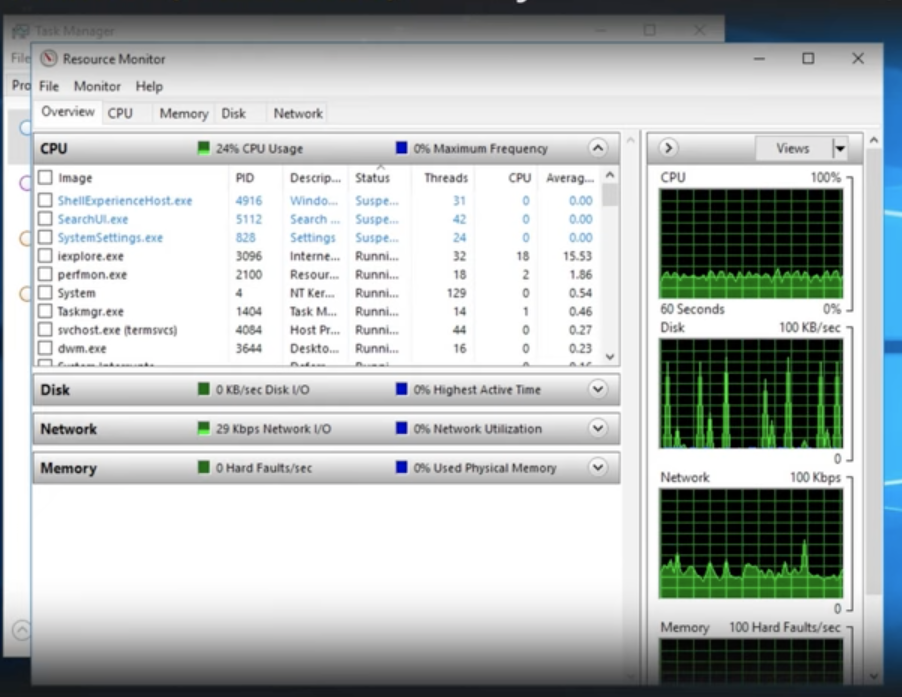Check the iexplore.exe checkbox
The width and height of the screenshot is (902, 697).
(45, 255)
